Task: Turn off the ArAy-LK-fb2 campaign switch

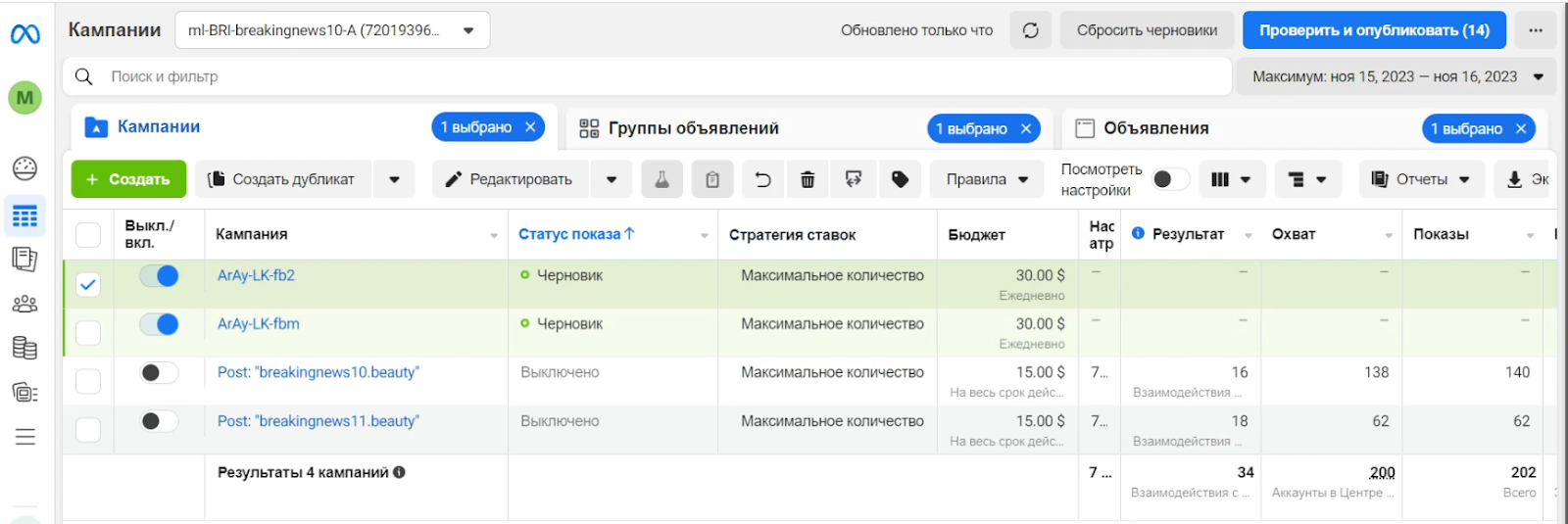Action: click(159, 276)
